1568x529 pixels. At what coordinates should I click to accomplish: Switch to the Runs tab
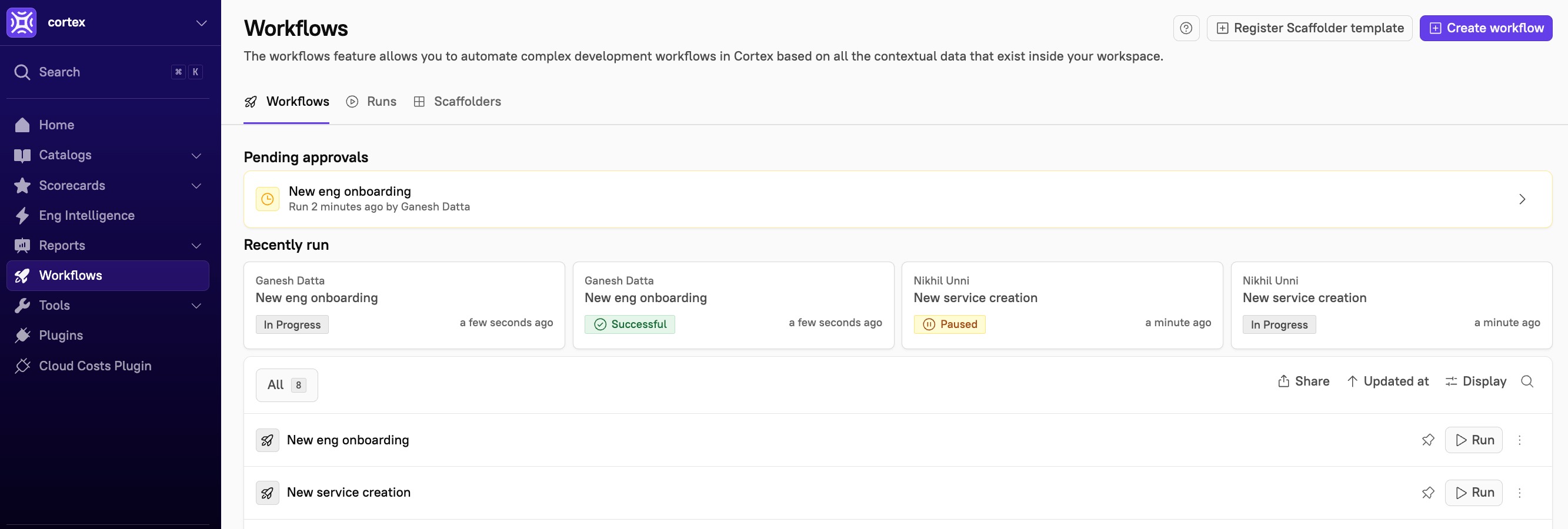point(371,102)
